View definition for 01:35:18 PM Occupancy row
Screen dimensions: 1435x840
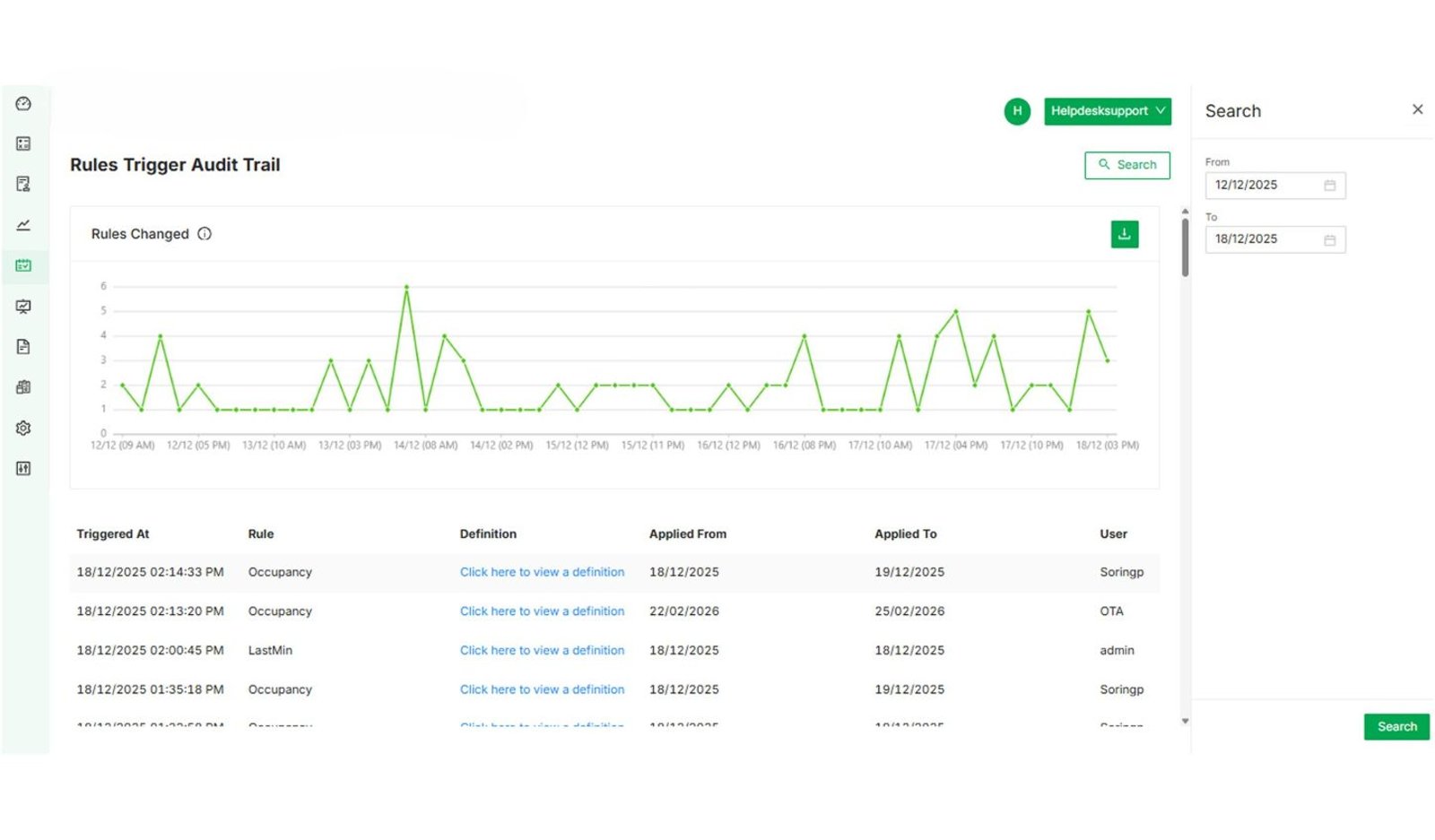pyautogui.click(x=542, y=689)
